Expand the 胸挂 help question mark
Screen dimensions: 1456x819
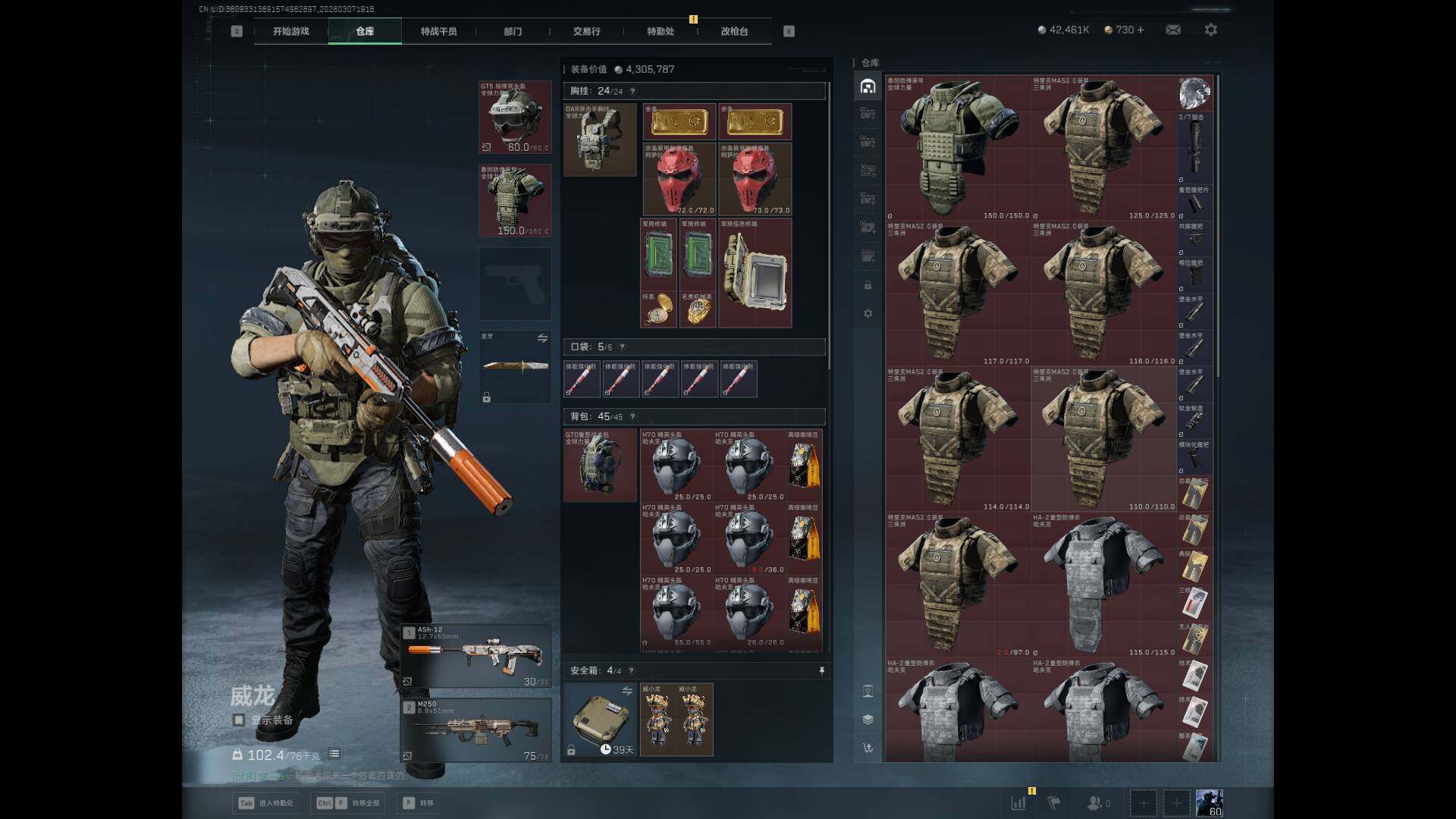(x=632, y=91)
